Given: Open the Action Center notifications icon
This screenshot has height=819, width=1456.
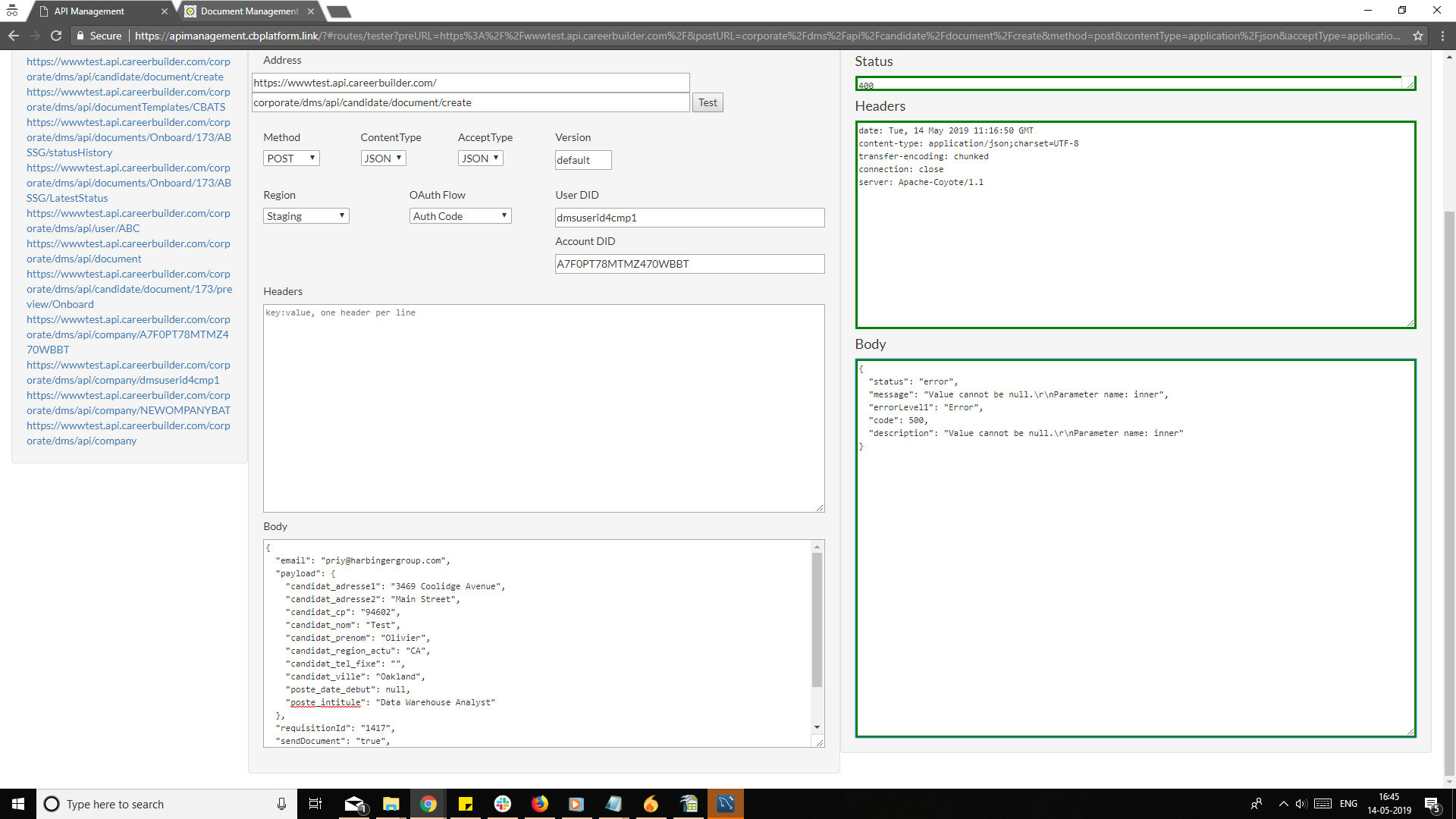Looking at the screenshot, I should (x=1432, y=805).
